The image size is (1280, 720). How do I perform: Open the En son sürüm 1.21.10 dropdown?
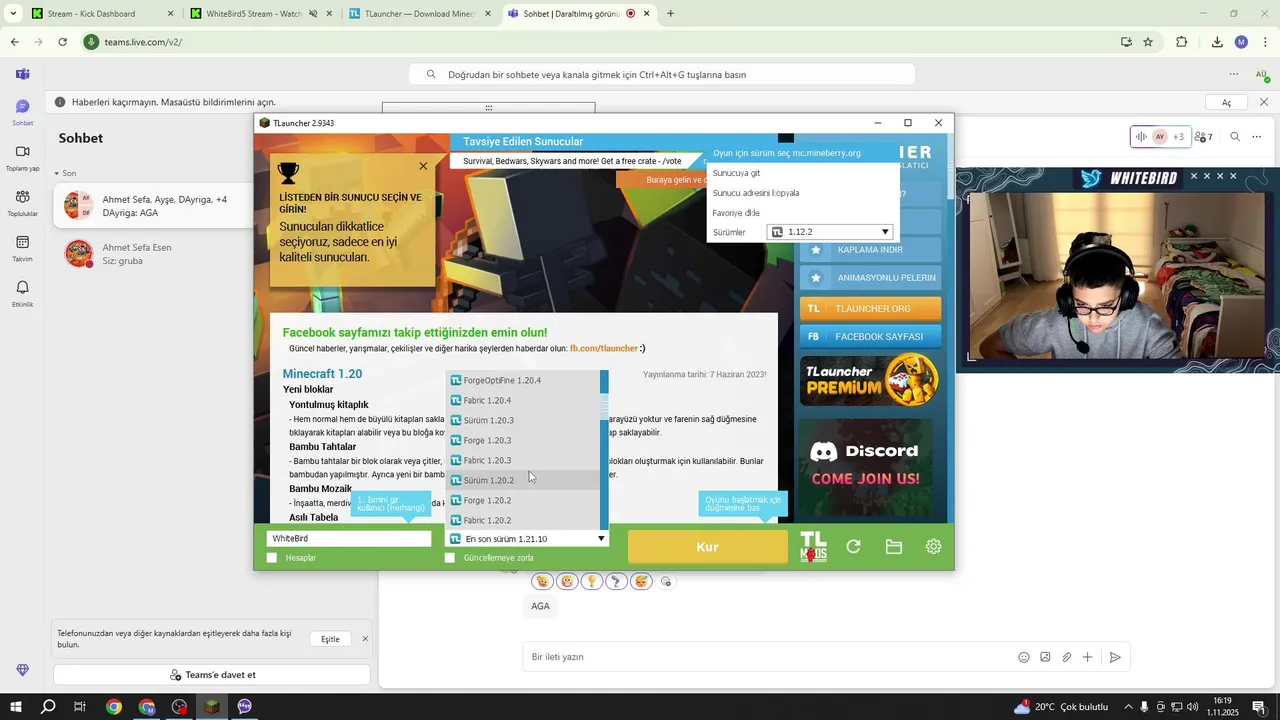pyautogui.click(x=527, y=539)
